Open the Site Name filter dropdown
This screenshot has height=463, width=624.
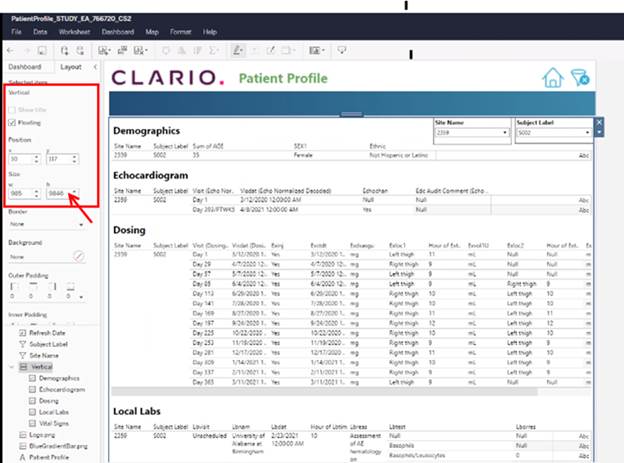[x=472, y=133]
